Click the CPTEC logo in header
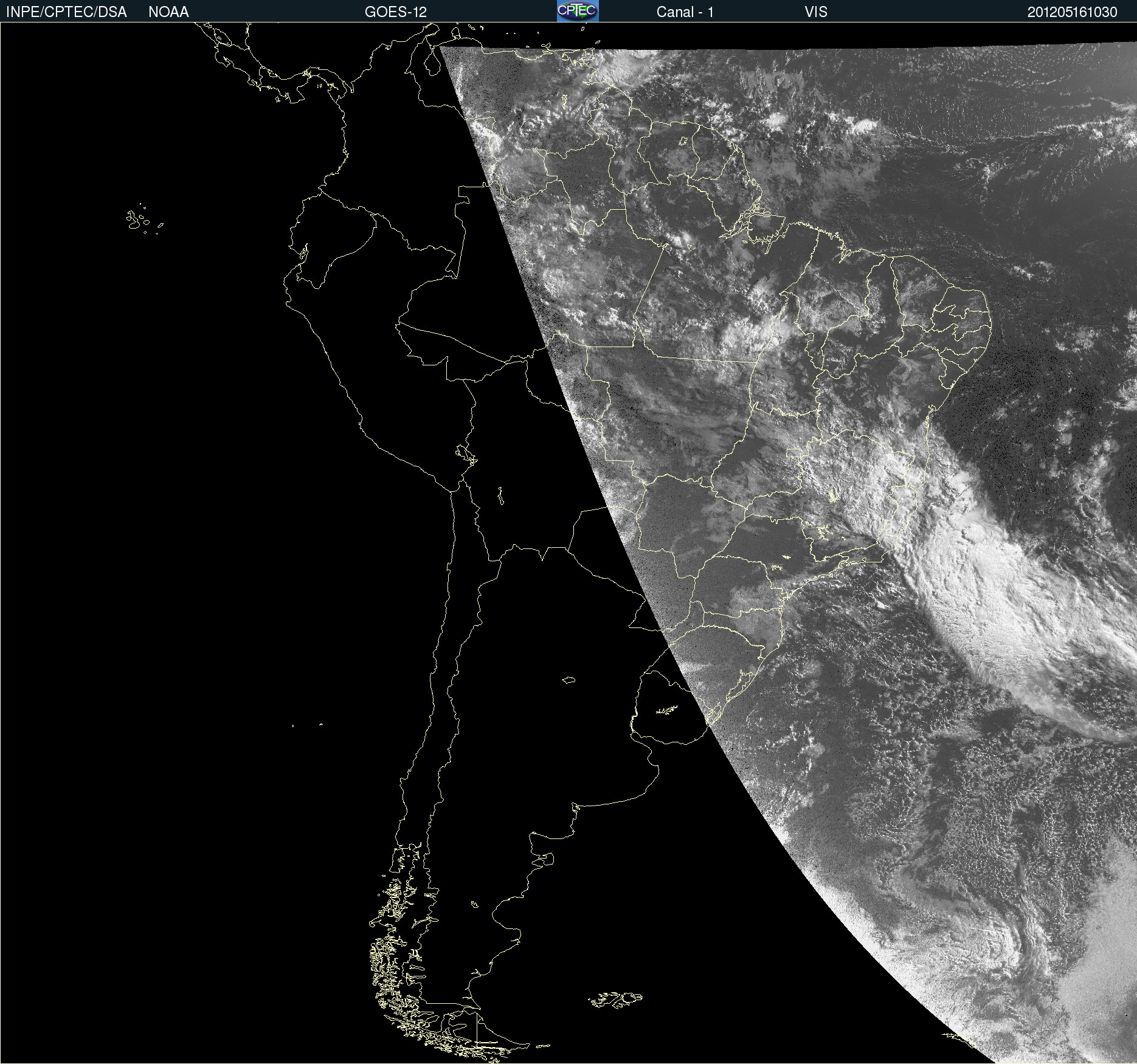Screen dimensions: 1137x1064 tap(578, 11)
